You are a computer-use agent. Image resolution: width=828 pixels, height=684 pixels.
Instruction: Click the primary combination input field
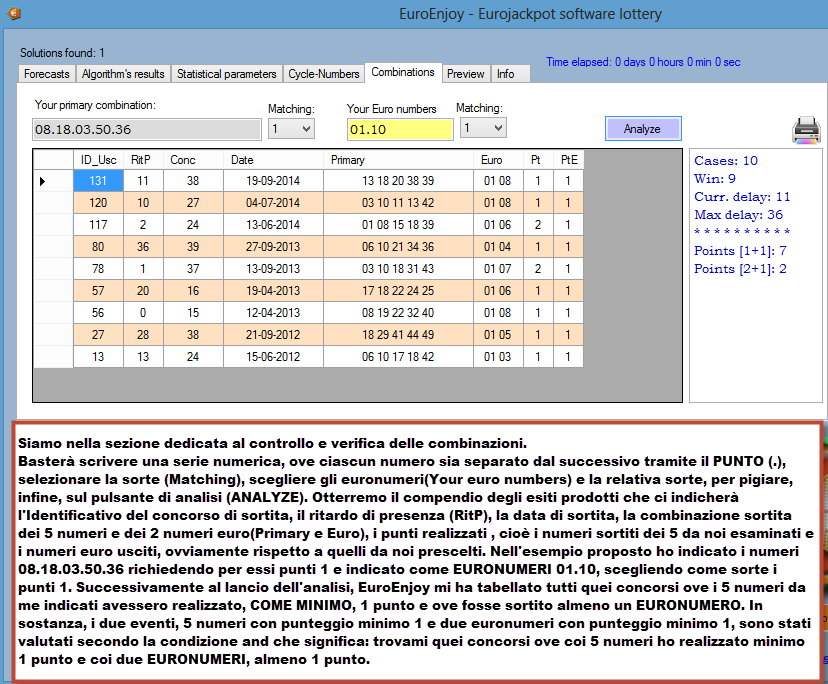tap(147, 129)
